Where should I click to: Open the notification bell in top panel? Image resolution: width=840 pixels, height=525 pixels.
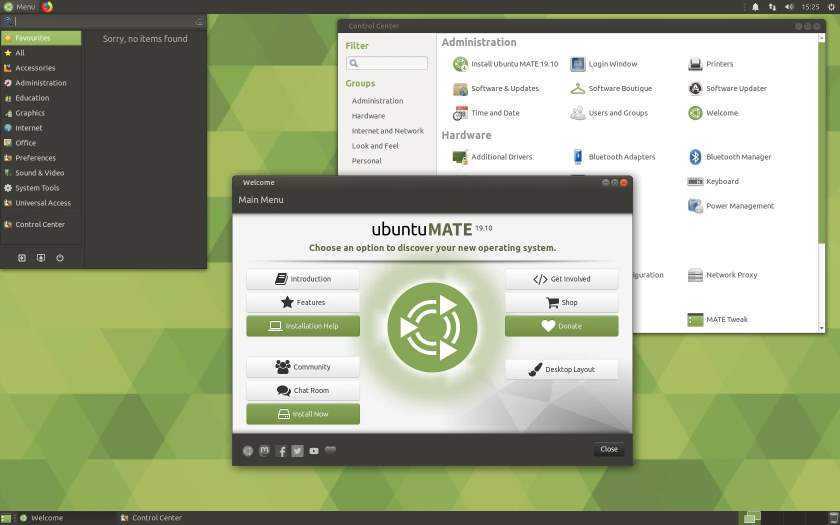[x=755, y=7]
